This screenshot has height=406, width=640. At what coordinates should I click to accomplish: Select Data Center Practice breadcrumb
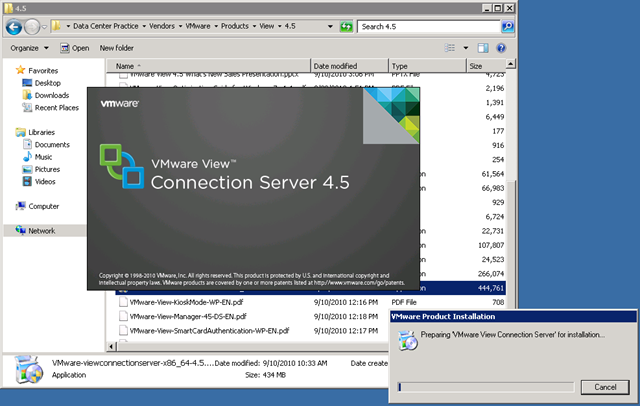(x=105, y=26)
